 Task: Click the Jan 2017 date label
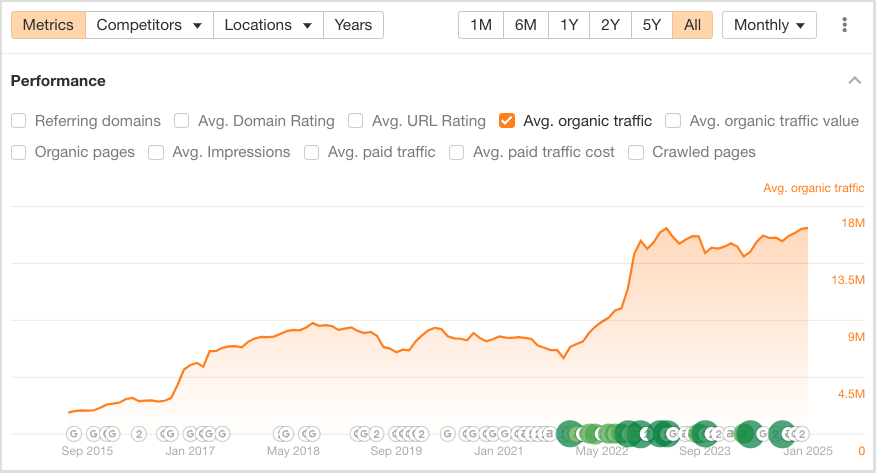[190, 451]
